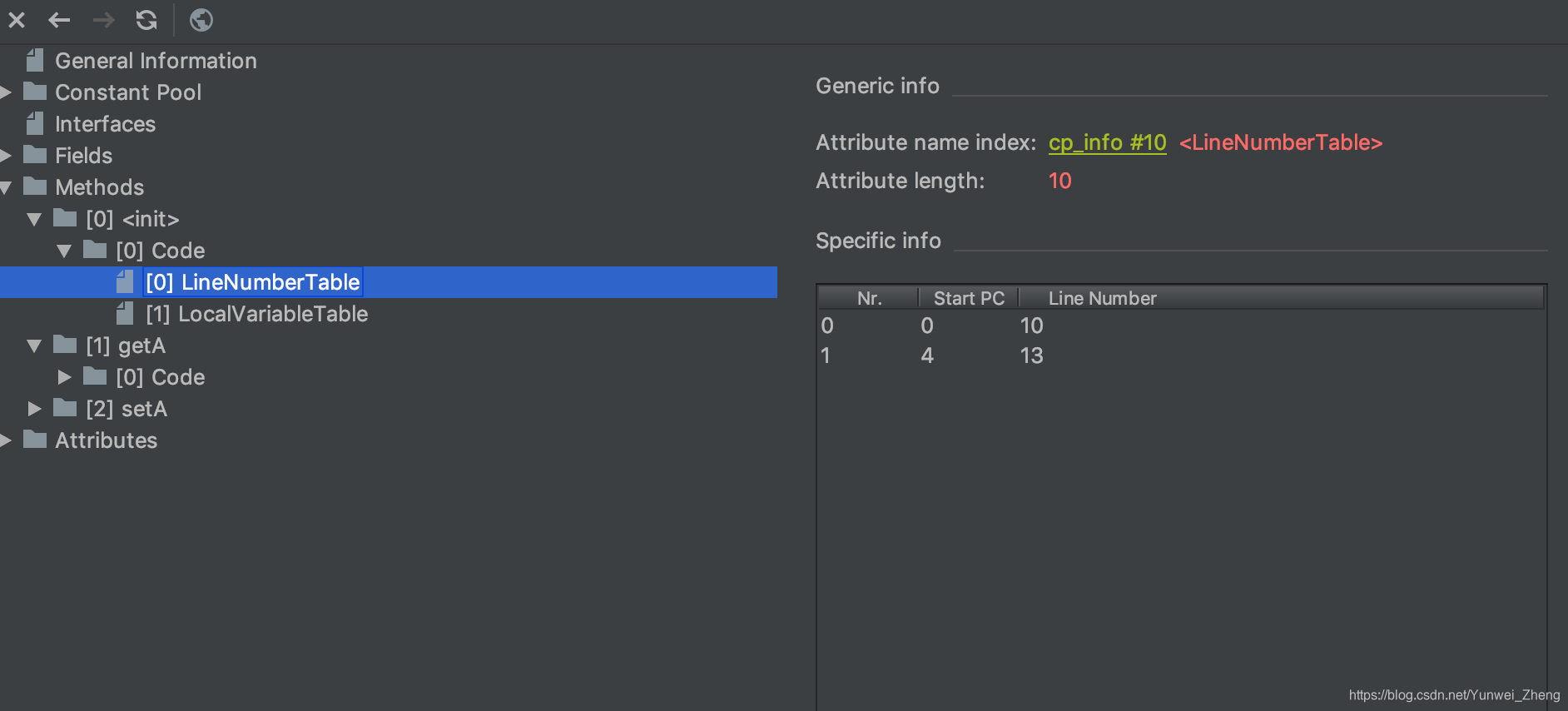Click the Attribute length value 10

tap(1059, 181)
